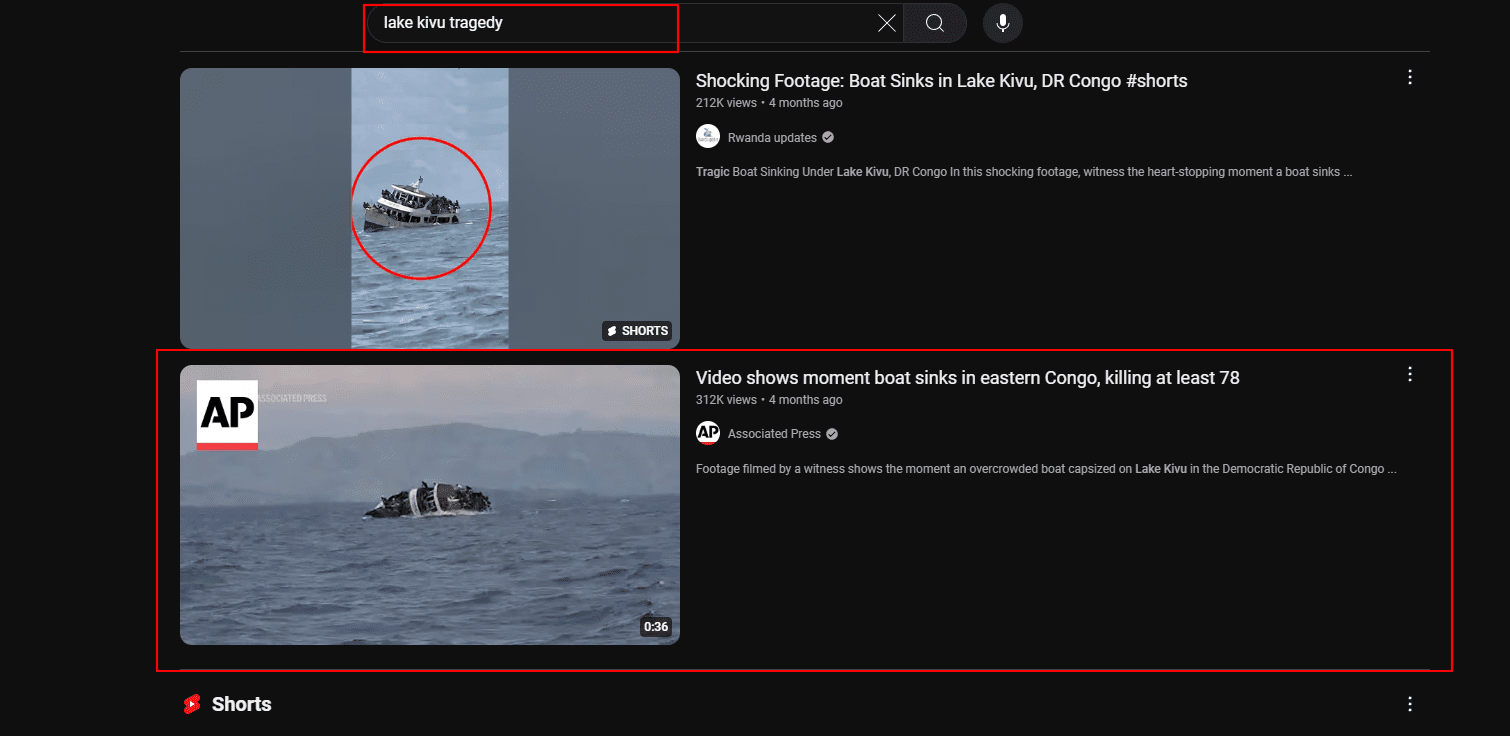Screen dimensions: 1510x736
Task: Go to the Associated Press channel name
Action: pos(774,434)
